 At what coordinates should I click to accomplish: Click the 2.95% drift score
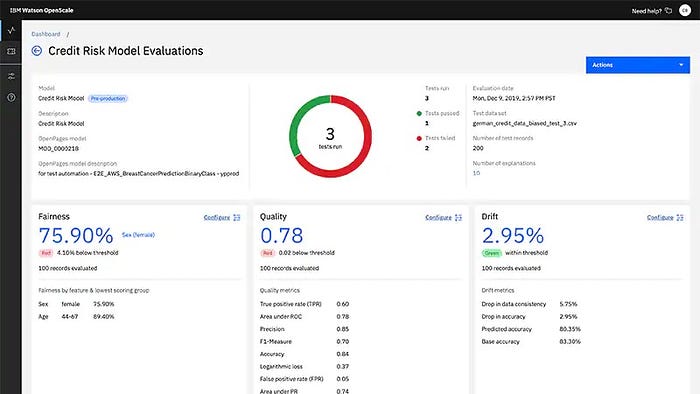point(513,236)
